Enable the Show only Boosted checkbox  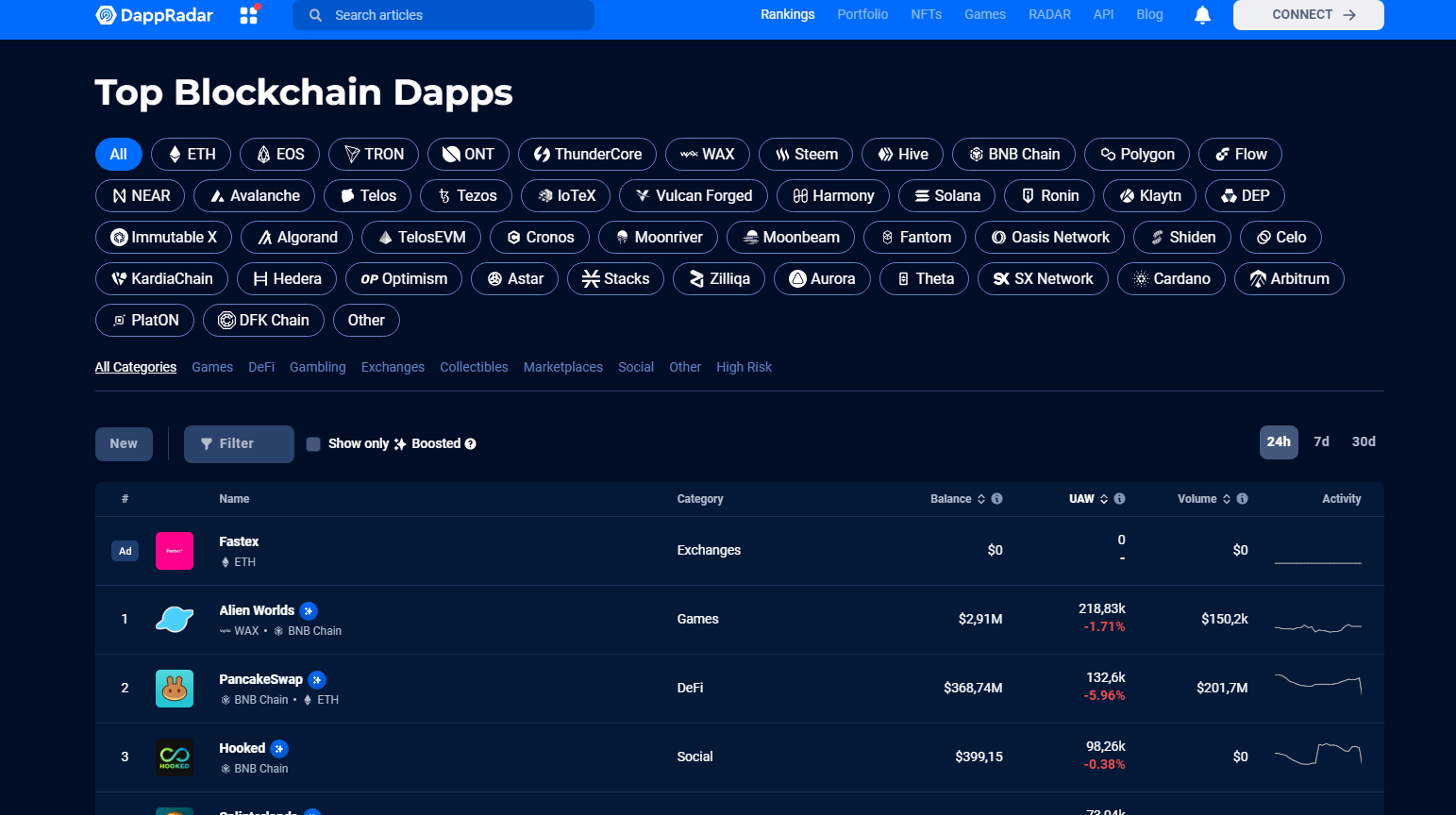pos(313,444)
